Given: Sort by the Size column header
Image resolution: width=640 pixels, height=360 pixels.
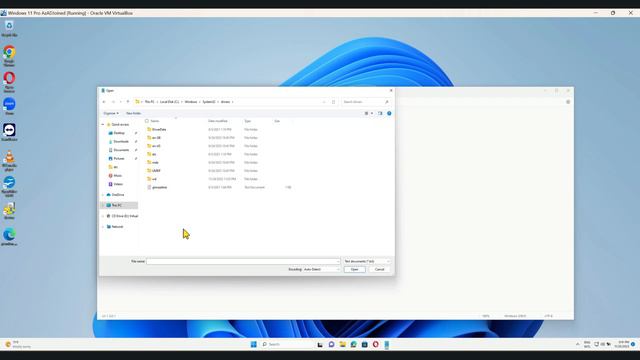Looking at the screenshot, I should click(x=277, y=121).
